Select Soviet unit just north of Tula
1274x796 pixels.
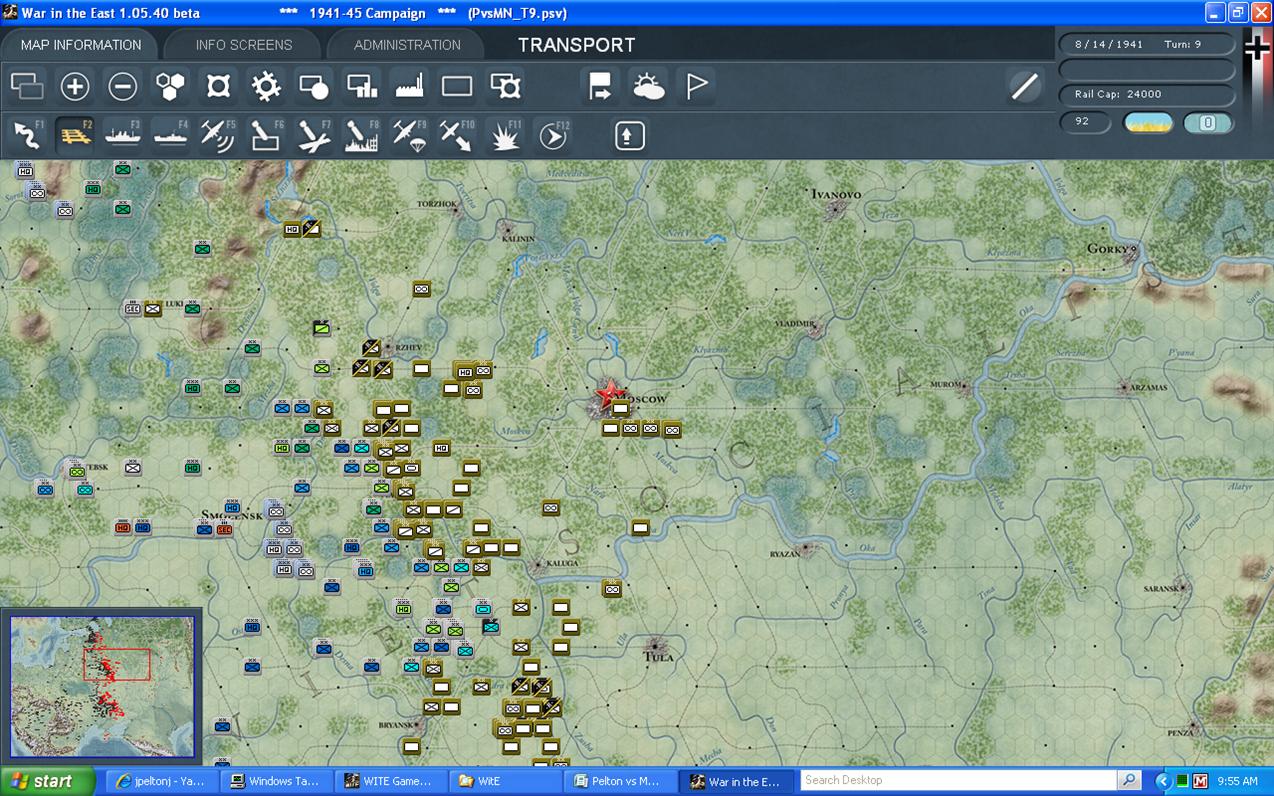click(612, 589)
